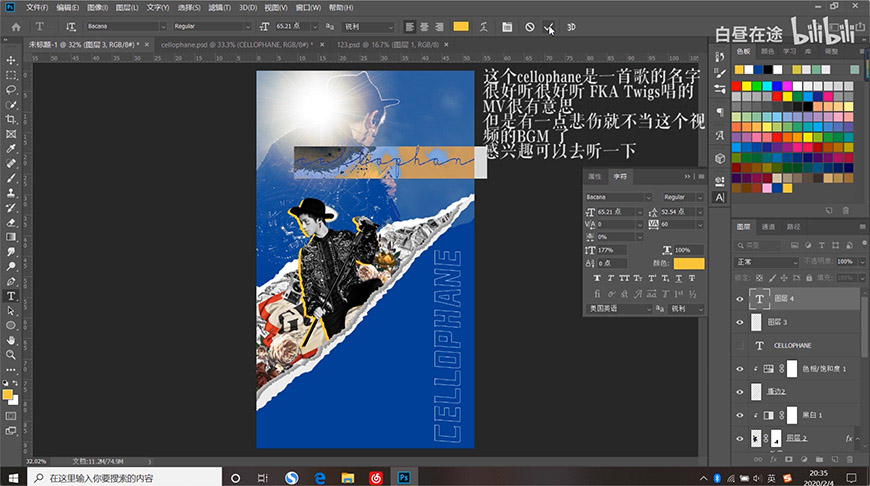Toggle underline in Character panel
This screenshot has width=870, height=486.
[x=678, y=279]
